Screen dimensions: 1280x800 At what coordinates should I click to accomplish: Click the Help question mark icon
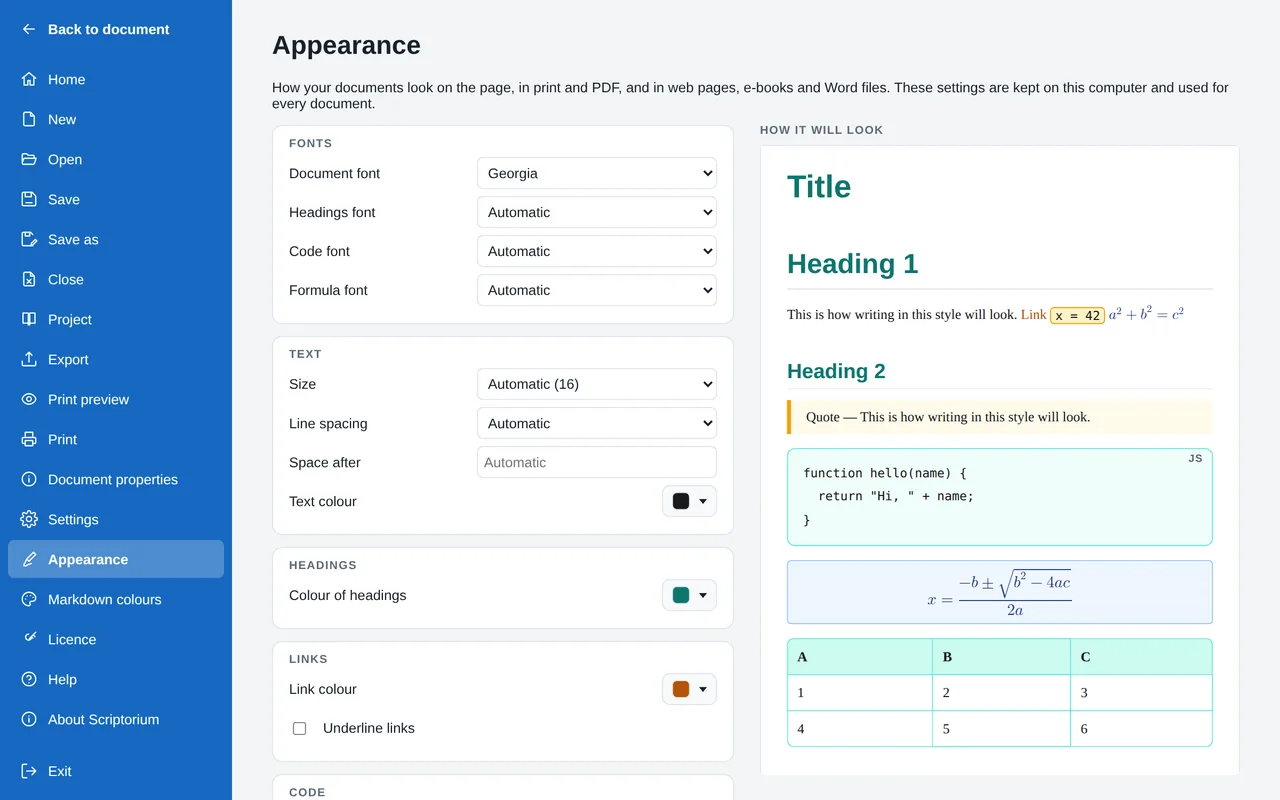coord(29,679)
